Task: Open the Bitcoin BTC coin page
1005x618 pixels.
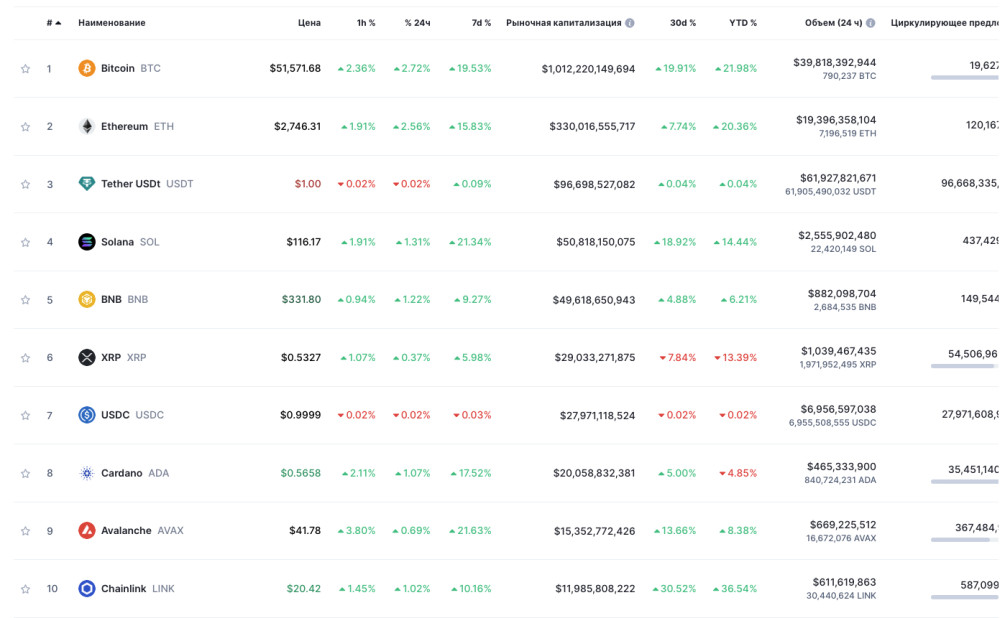Action: [x=131, y=68]
